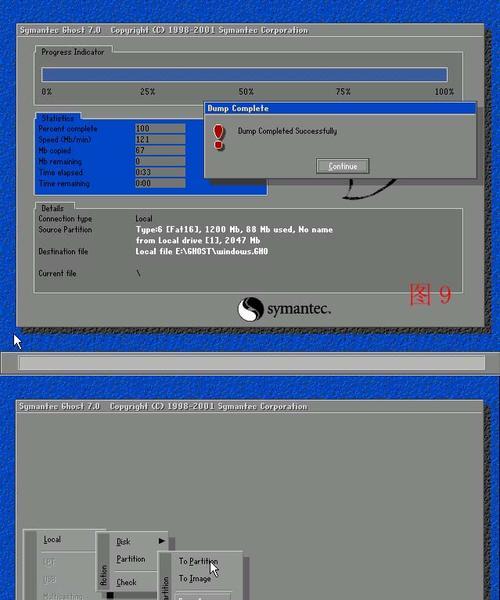The image size is (500, 600).
Task: Click the Continue button in Dump Complete dialog
Action: [342, 166]
